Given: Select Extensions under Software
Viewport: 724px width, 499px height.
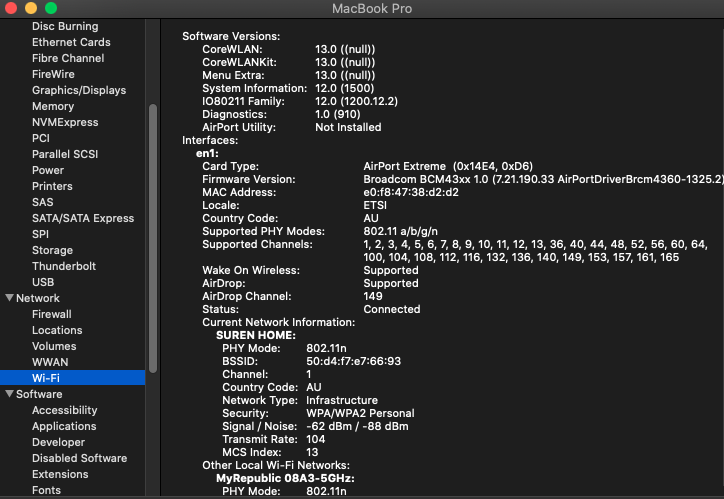Looking at the screenshot, I should (x=60, y=474).
